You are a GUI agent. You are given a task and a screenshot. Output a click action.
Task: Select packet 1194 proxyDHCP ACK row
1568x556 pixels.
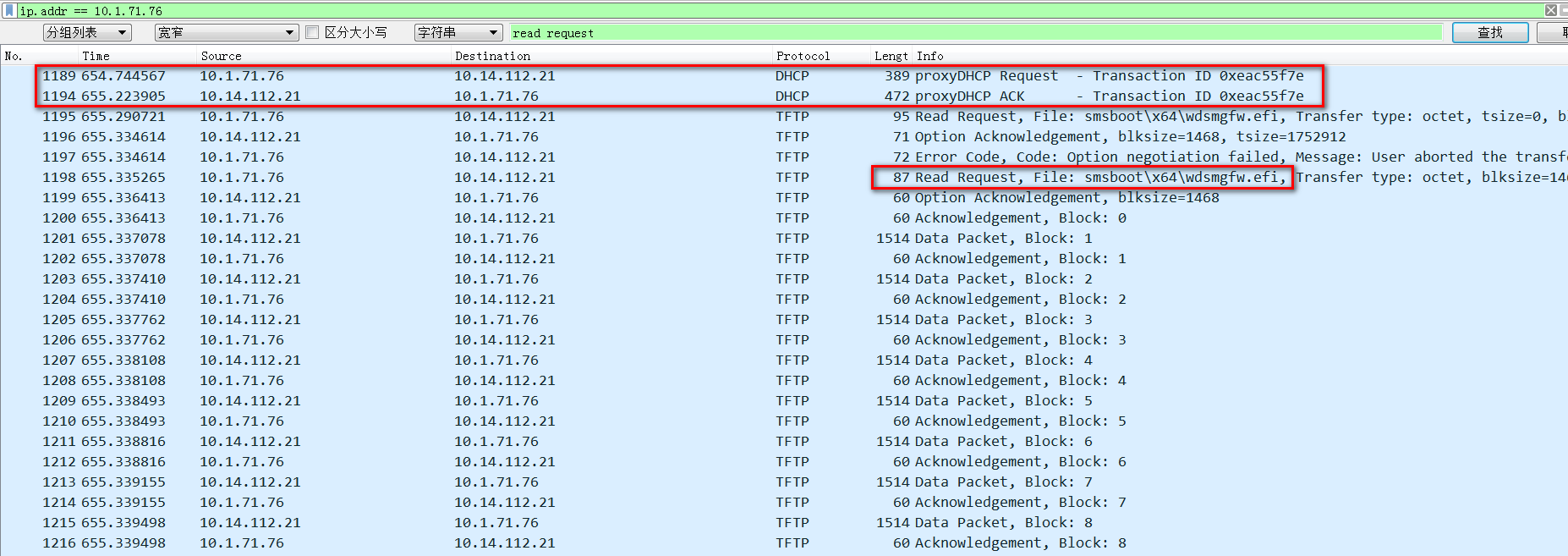784,96
